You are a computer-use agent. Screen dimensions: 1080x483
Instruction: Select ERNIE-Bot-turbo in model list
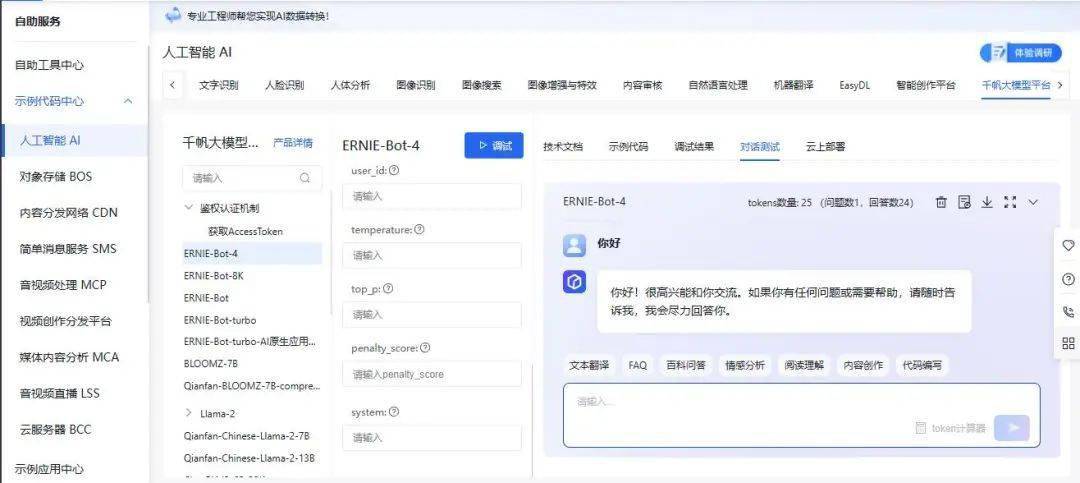click(220, 320)
